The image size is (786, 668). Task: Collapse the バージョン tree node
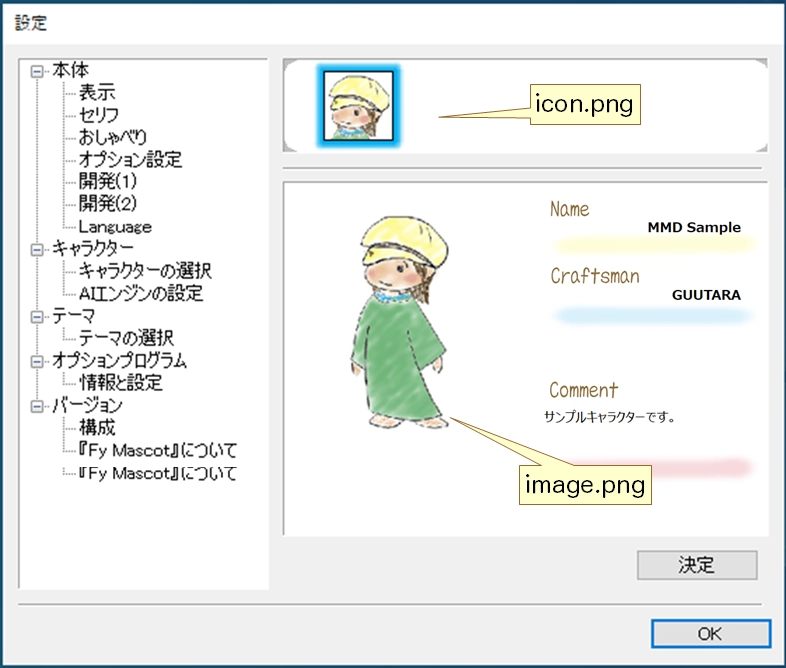pyautogui.click(x=38, y=406)
